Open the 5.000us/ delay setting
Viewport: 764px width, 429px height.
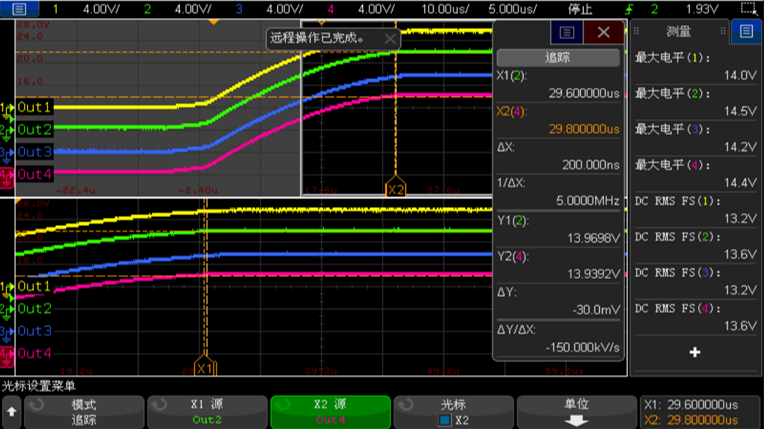click(513, 9)
